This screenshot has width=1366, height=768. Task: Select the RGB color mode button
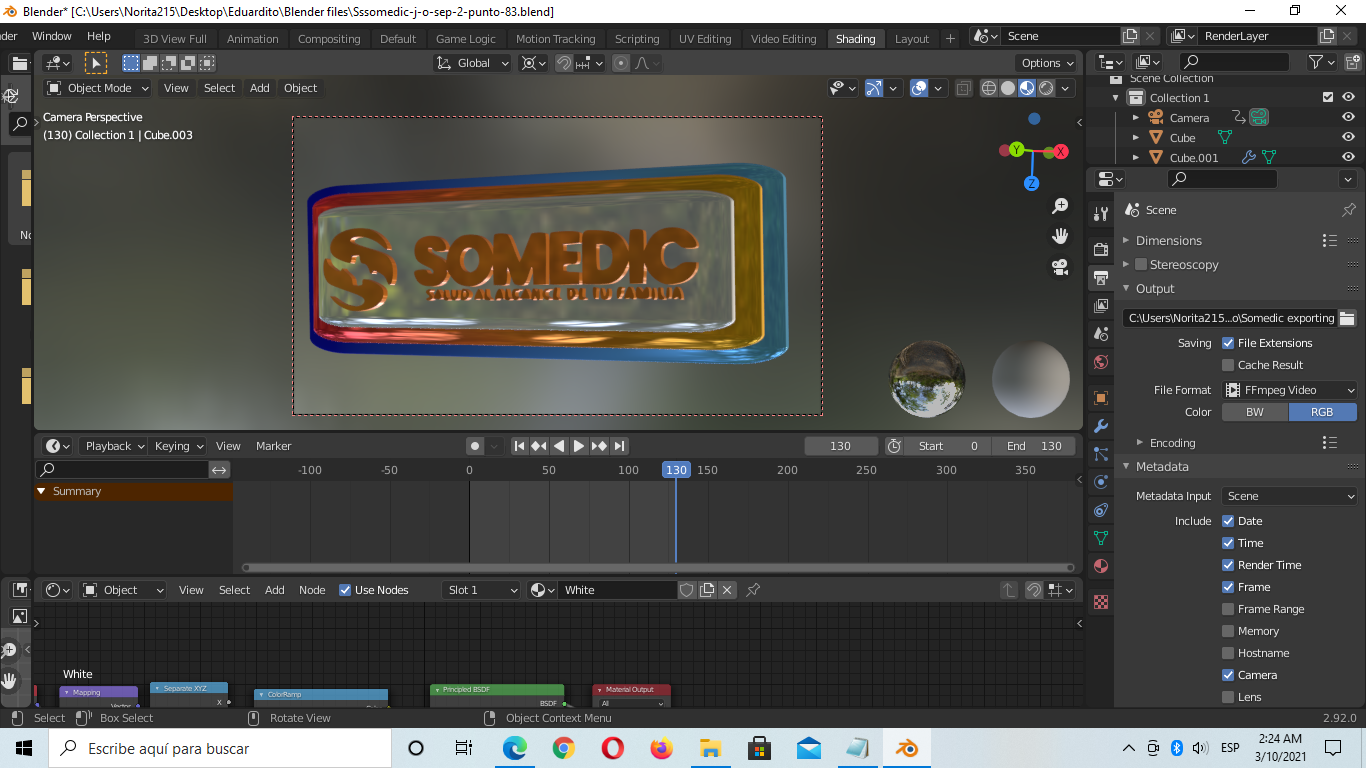[x=1323, y=412]
